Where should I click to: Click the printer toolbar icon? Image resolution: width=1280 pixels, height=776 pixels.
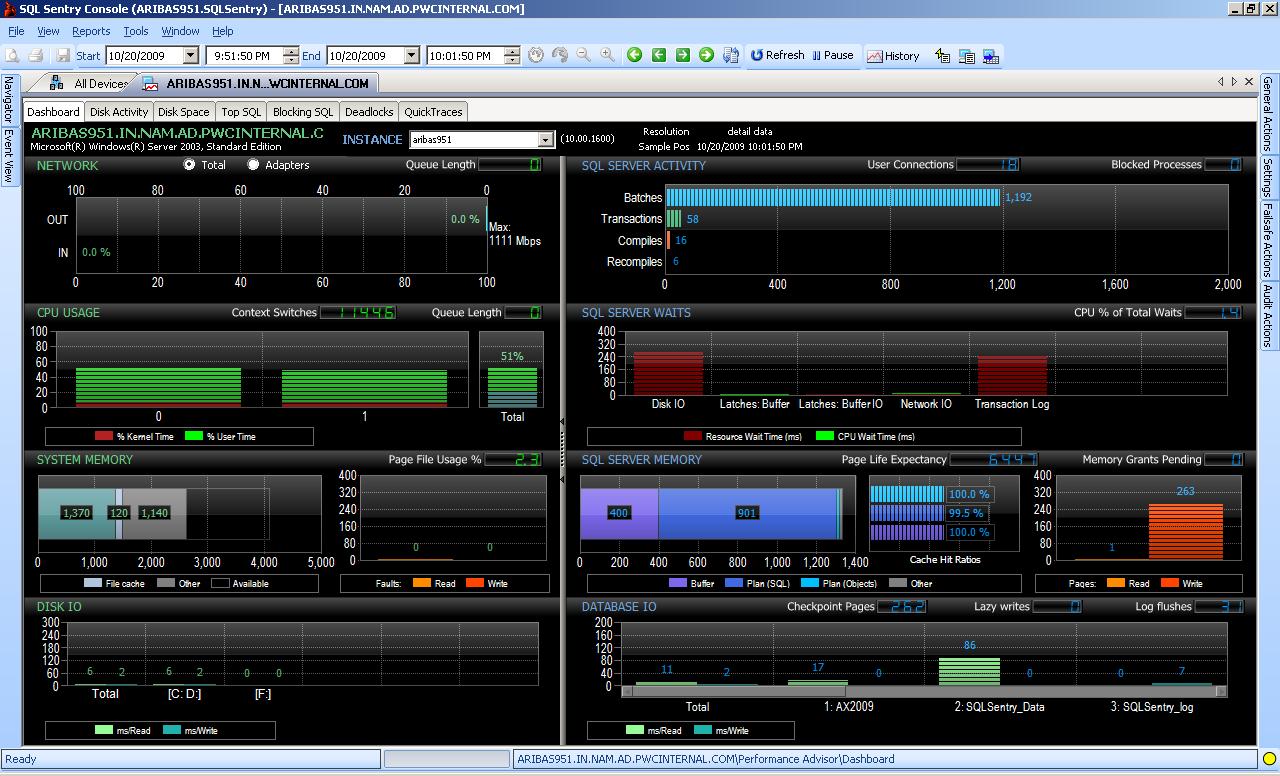[x=36, y=56]
